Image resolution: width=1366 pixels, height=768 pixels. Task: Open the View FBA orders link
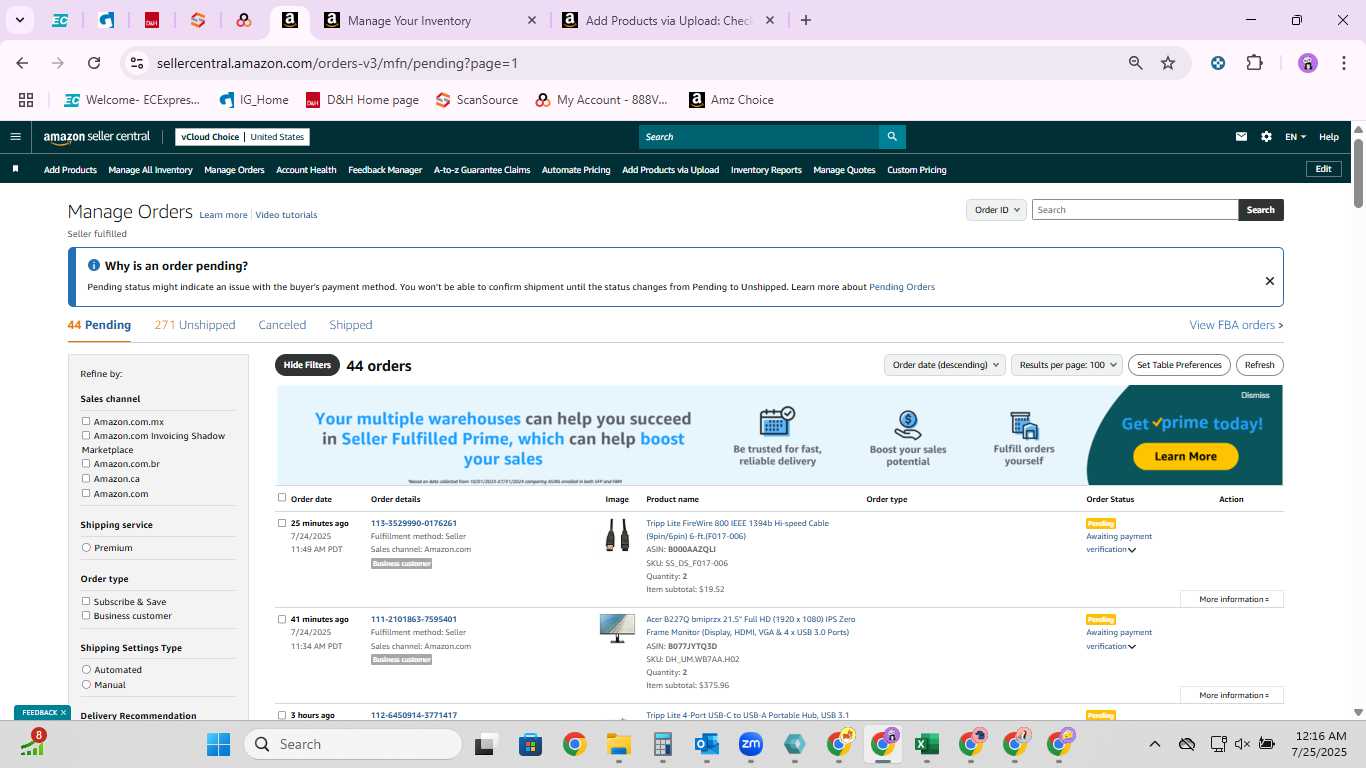pyautogui.click(x=1236, y=325)
